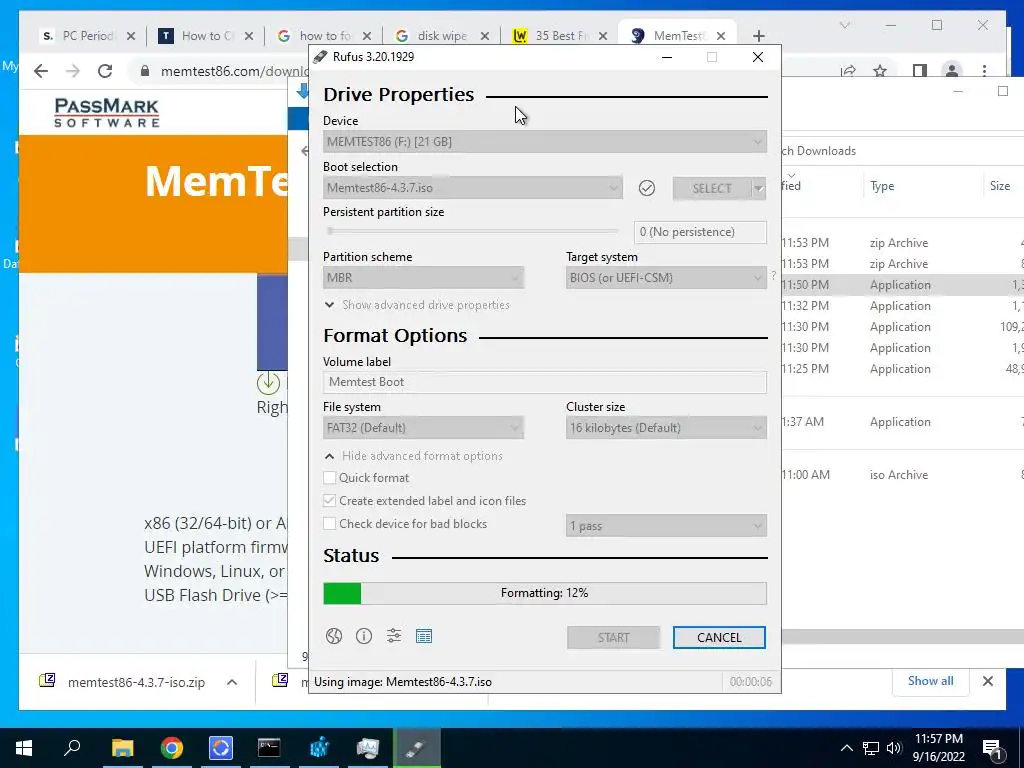Click PassMark Software logo
The width and height of the screenshot is (1024, 768).
pos(106,112)
